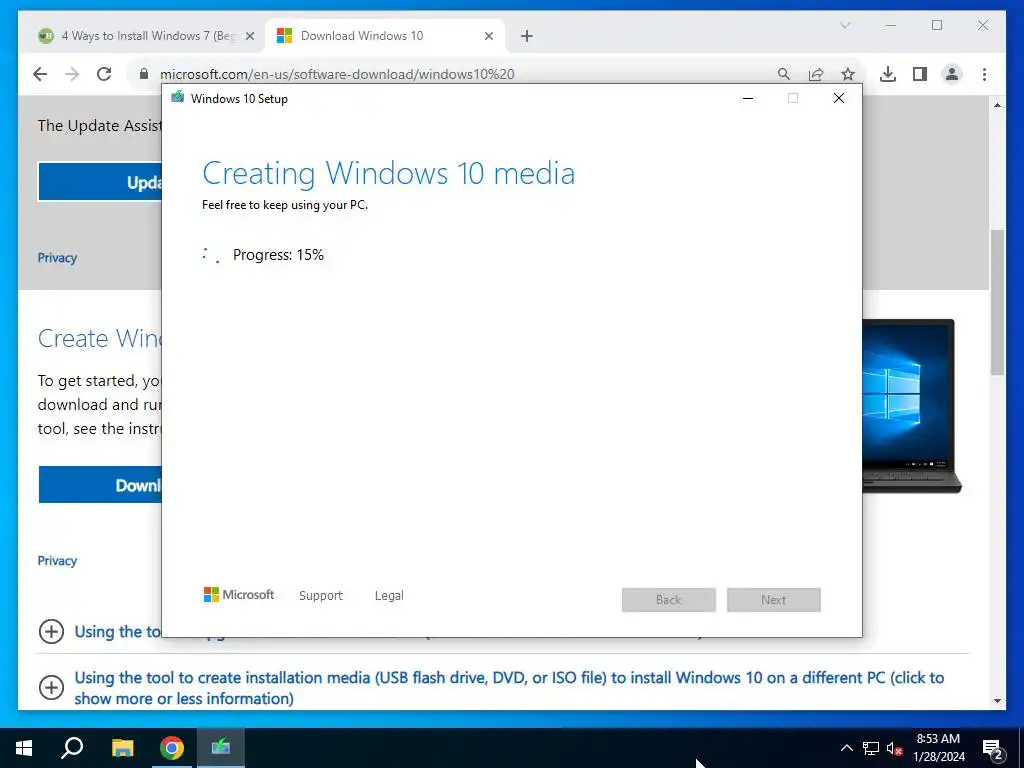Expand 'create installation media' plus icon

[x=52, y=687]
